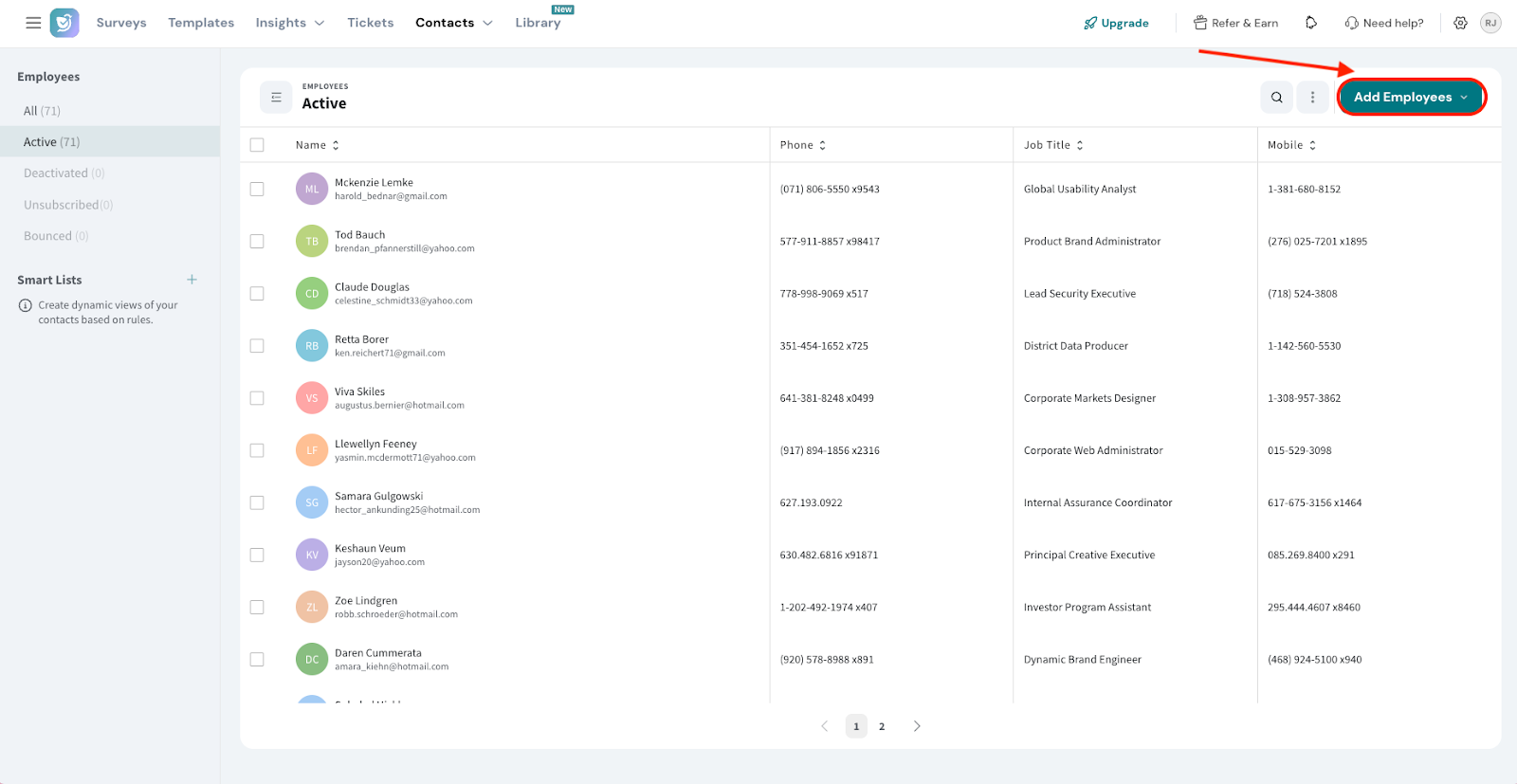Screen dimensions: 1517x784
Task: Open the RJ user profile avatar
Action: tap(1490, 23)
